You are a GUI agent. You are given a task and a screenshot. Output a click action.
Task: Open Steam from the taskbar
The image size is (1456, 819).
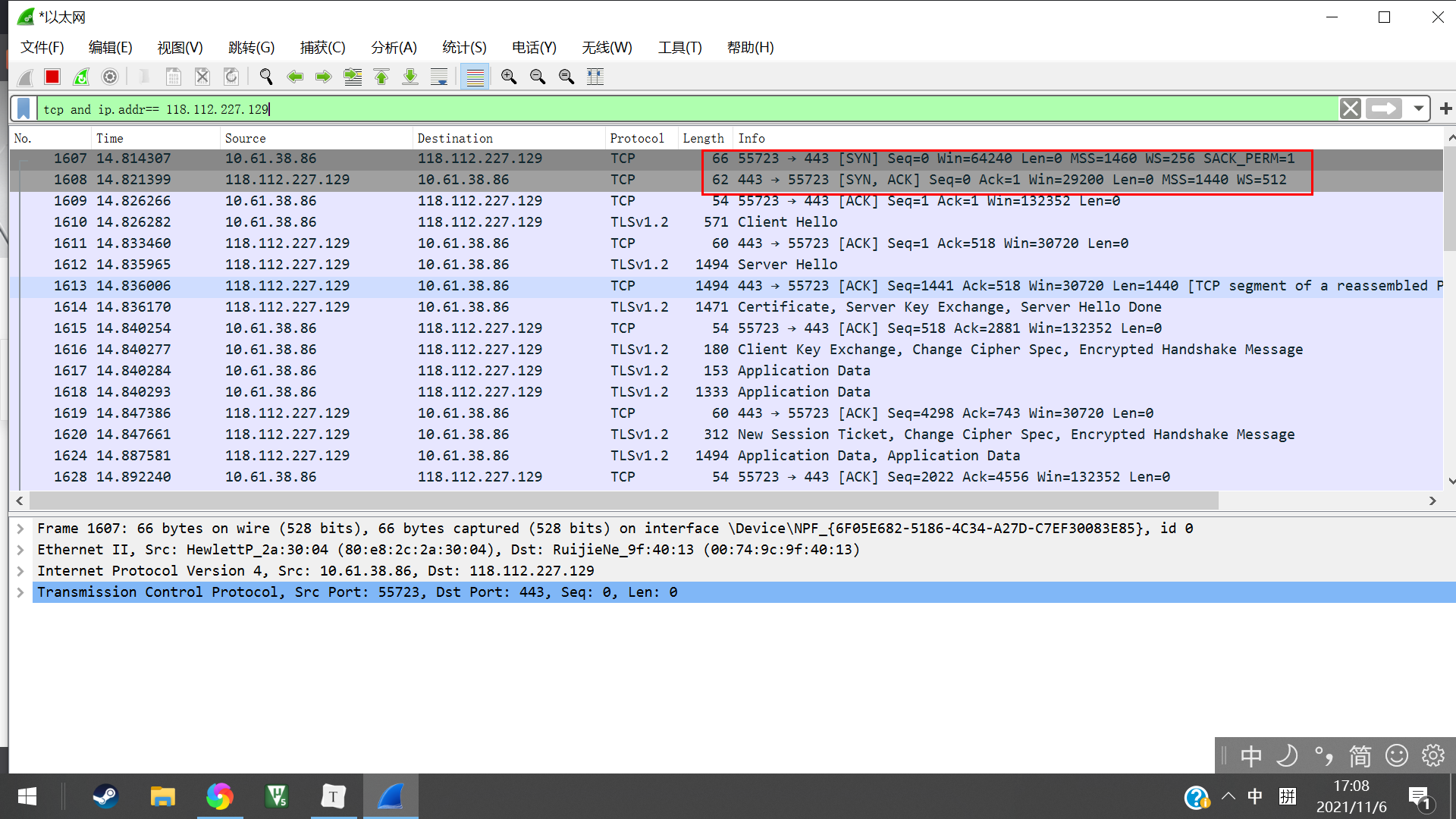click(x=105, y=796)
